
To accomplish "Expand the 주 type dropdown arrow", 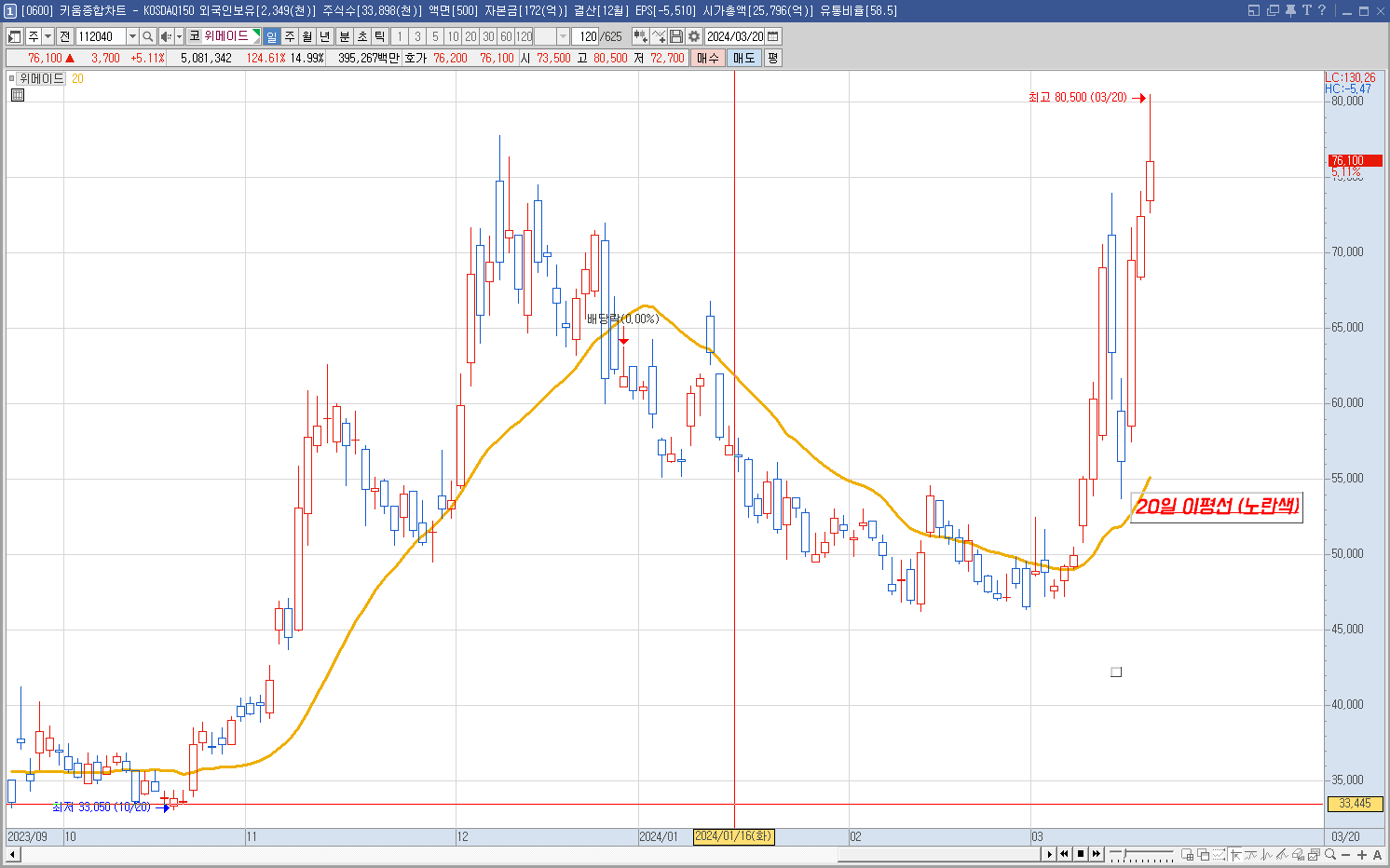I will point(48,36).
